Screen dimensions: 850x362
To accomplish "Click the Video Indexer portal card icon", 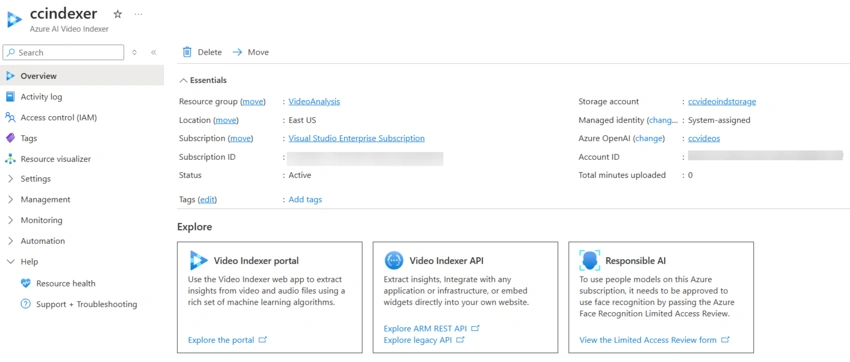I will (x=198, y=261).
